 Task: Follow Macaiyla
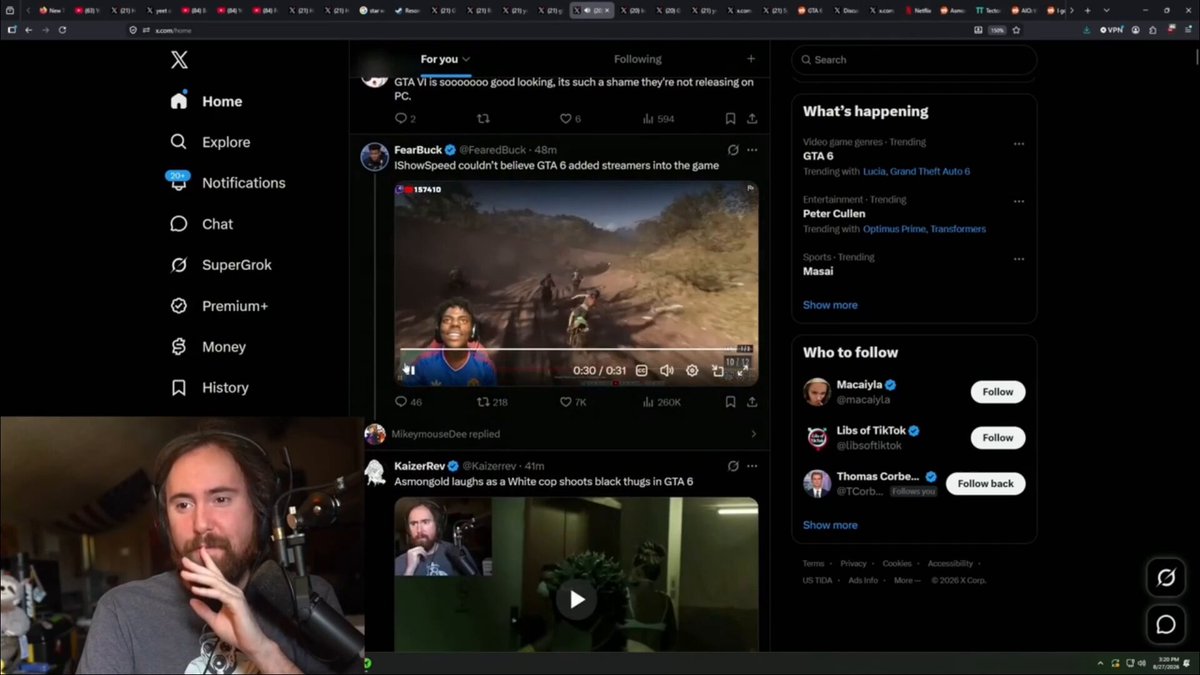pos(997,392)
